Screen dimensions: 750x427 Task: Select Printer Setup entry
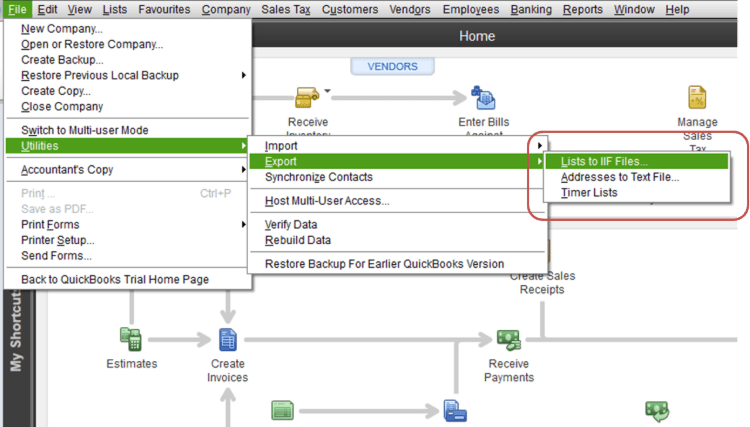58,240
